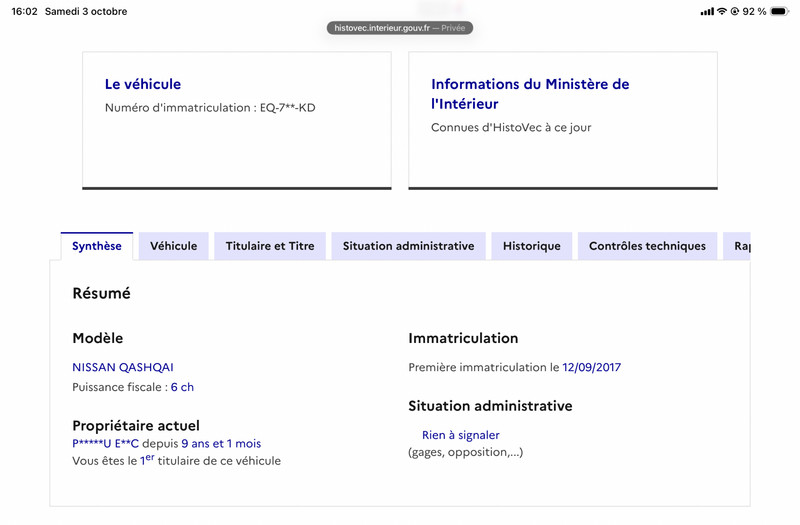Open the Véhicule tab
Screen dimensions: 800x525
tap(173, 246)
